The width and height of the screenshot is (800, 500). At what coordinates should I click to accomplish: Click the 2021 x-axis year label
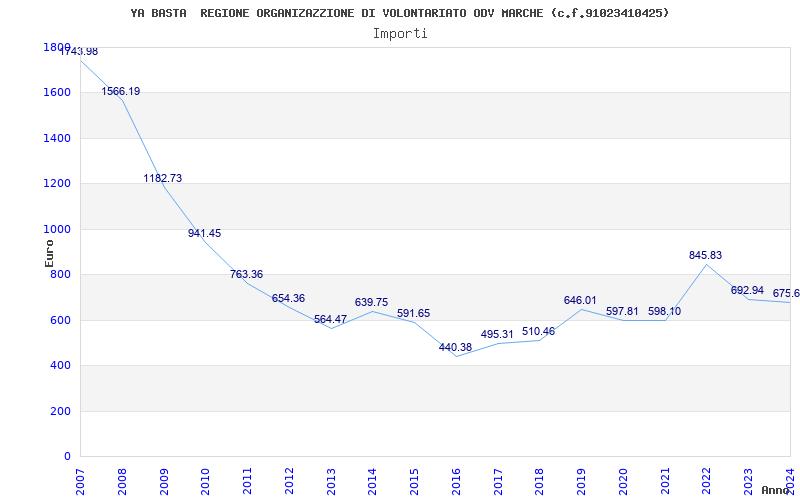coord(665,481)
